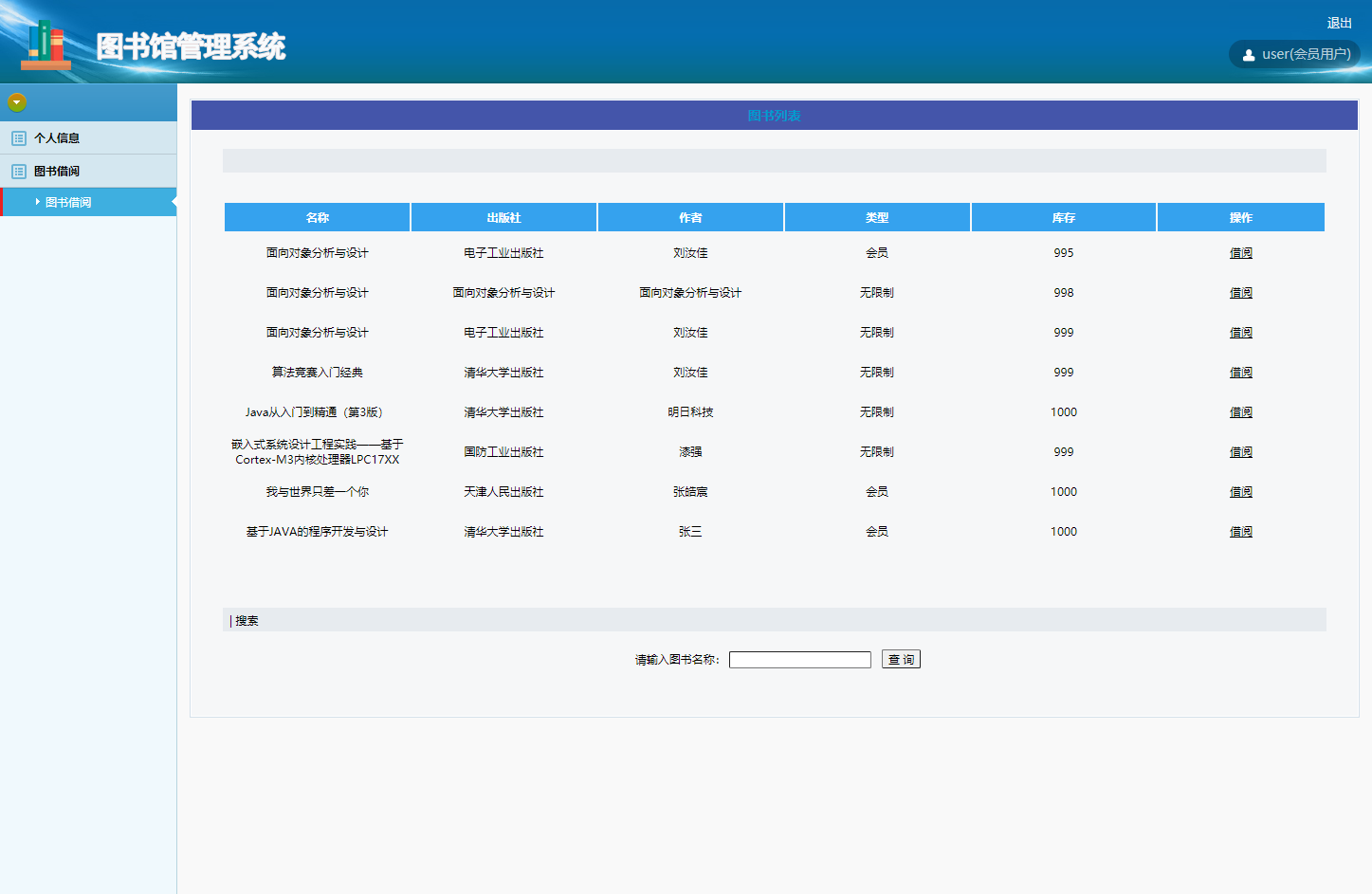The height and width of the screenshot is (894, 1372).
Task: Expand the 图书借阅 parent menu section
Action: [57, 172]
